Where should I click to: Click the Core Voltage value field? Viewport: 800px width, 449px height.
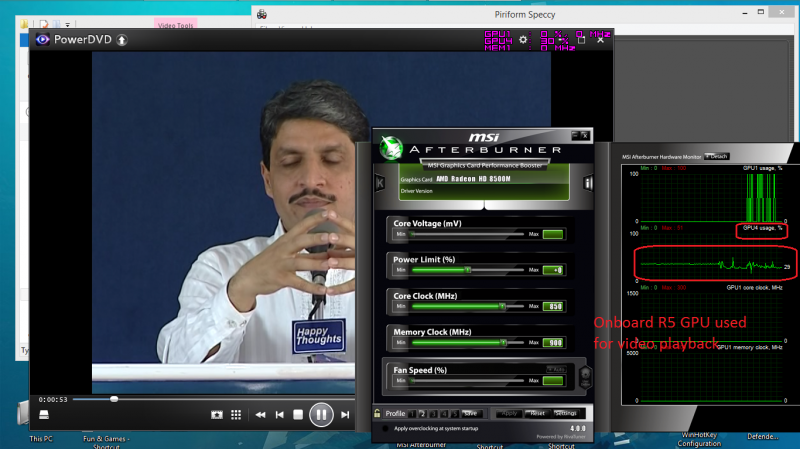pyautogui.click(x=553, y=234)
